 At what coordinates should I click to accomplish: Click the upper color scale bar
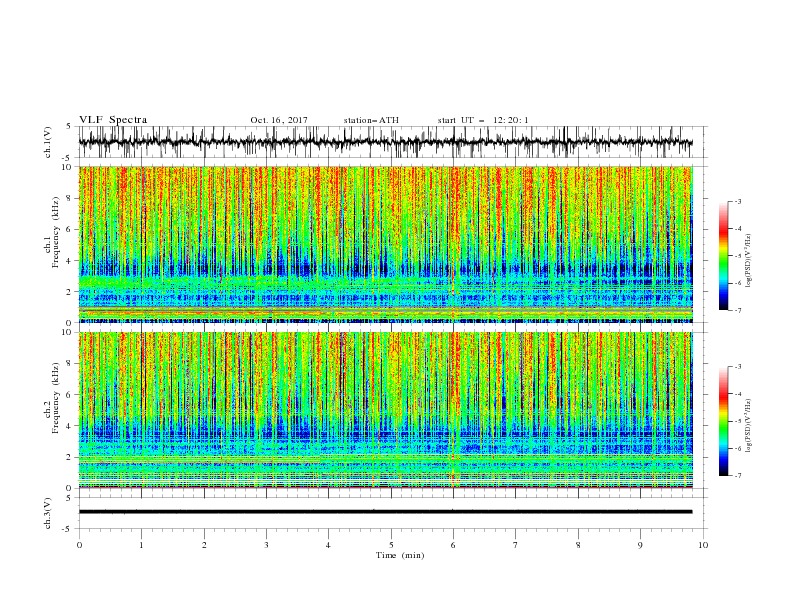pyautogui.click(x=723, y=256)
